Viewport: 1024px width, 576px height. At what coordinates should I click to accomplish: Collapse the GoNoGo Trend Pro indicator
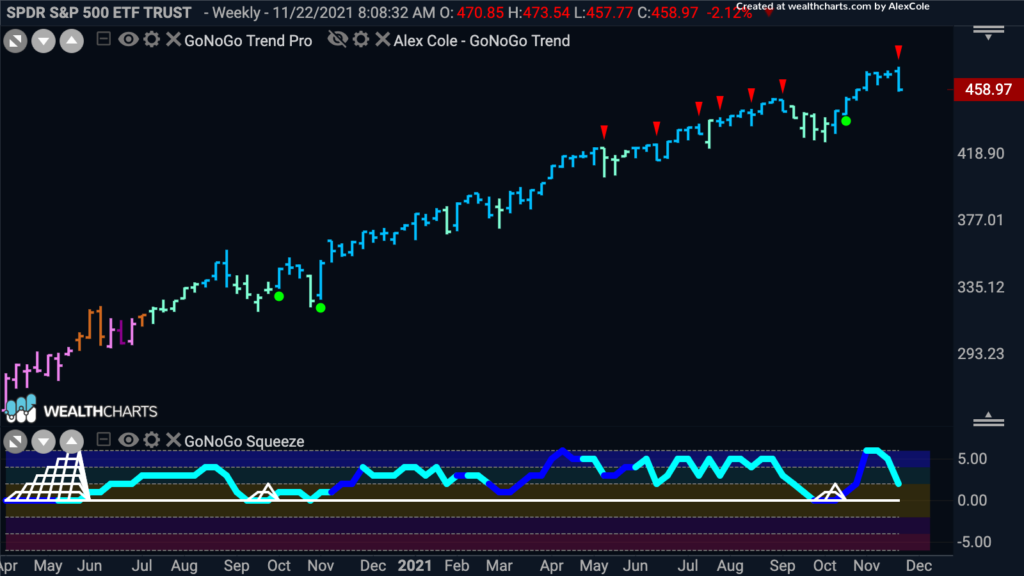(x=103, y=39)
